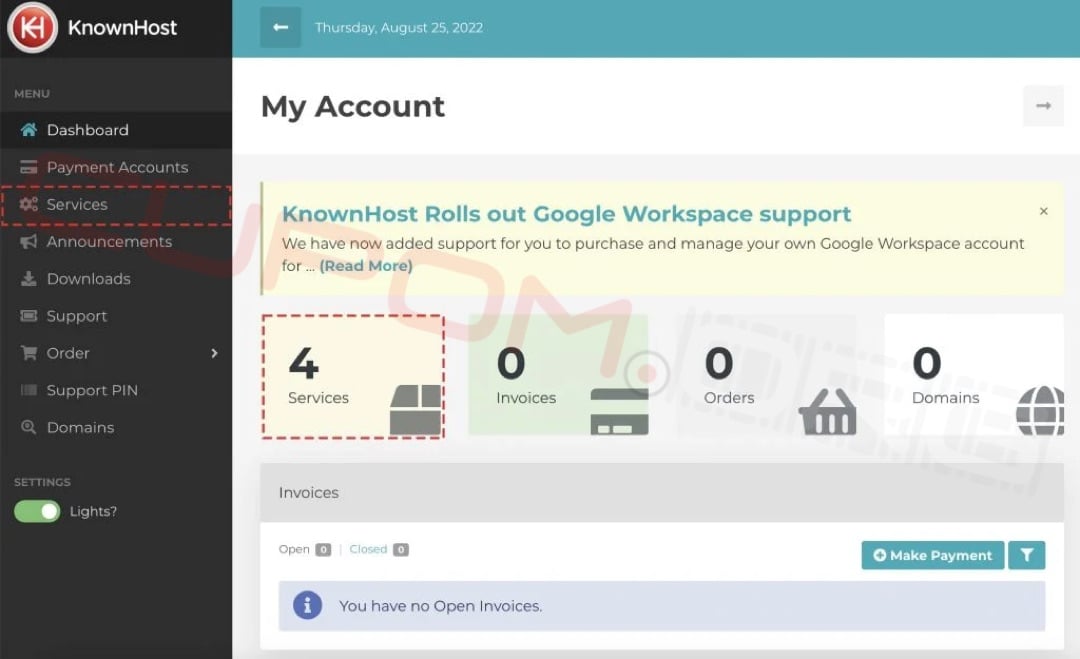Open Support menu item
The width and height of the screenshot is (1080, 659).
point(116,315)
